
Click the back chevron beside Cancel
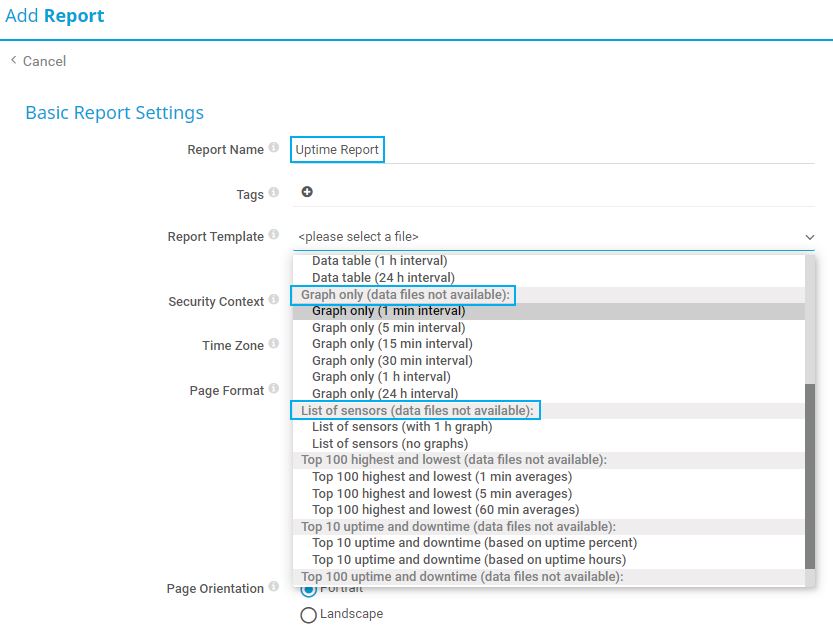[x=14, y=61]
